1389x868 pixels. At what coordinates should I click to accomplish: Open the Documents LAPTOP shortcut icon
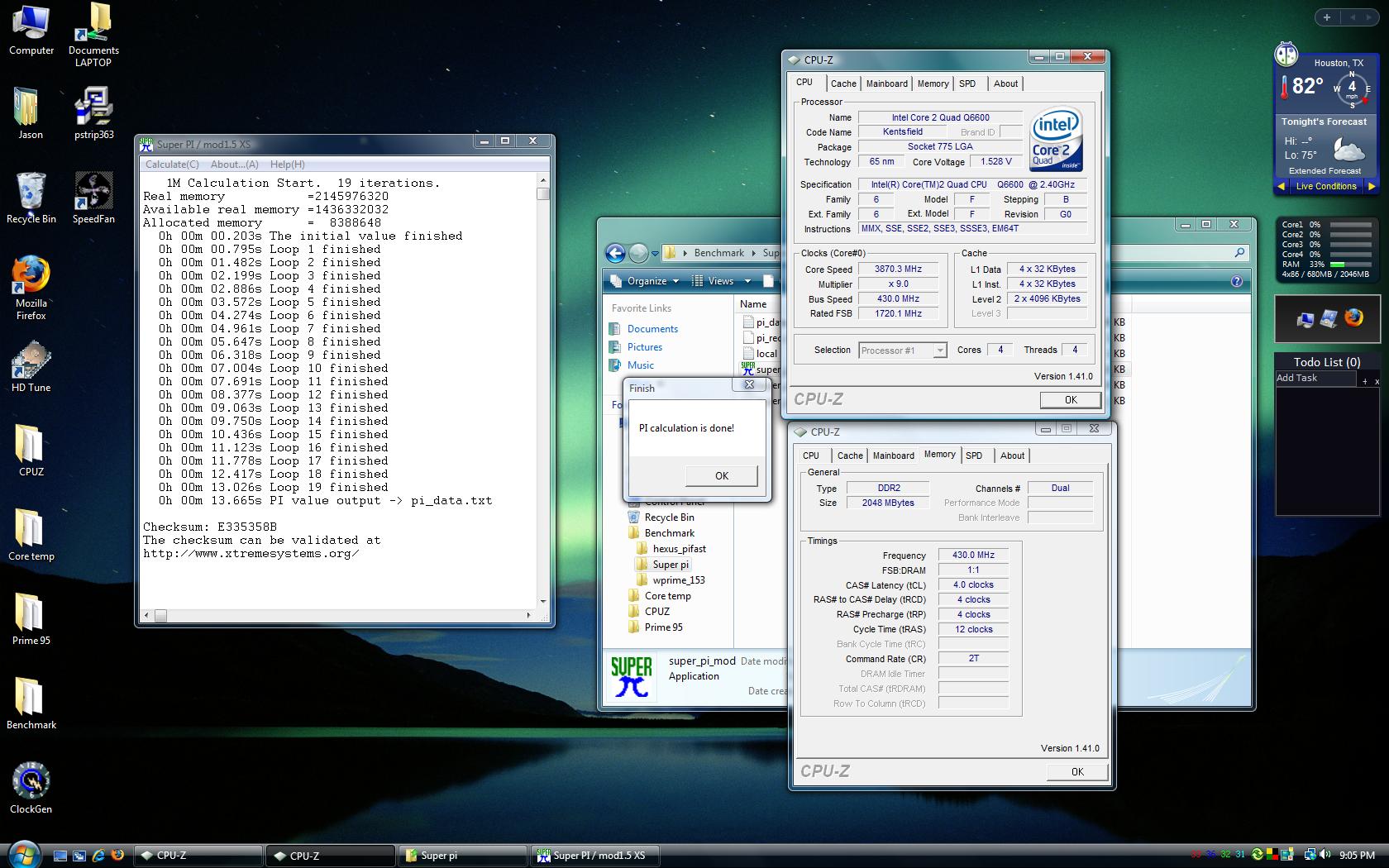click(x=93, y=35)
